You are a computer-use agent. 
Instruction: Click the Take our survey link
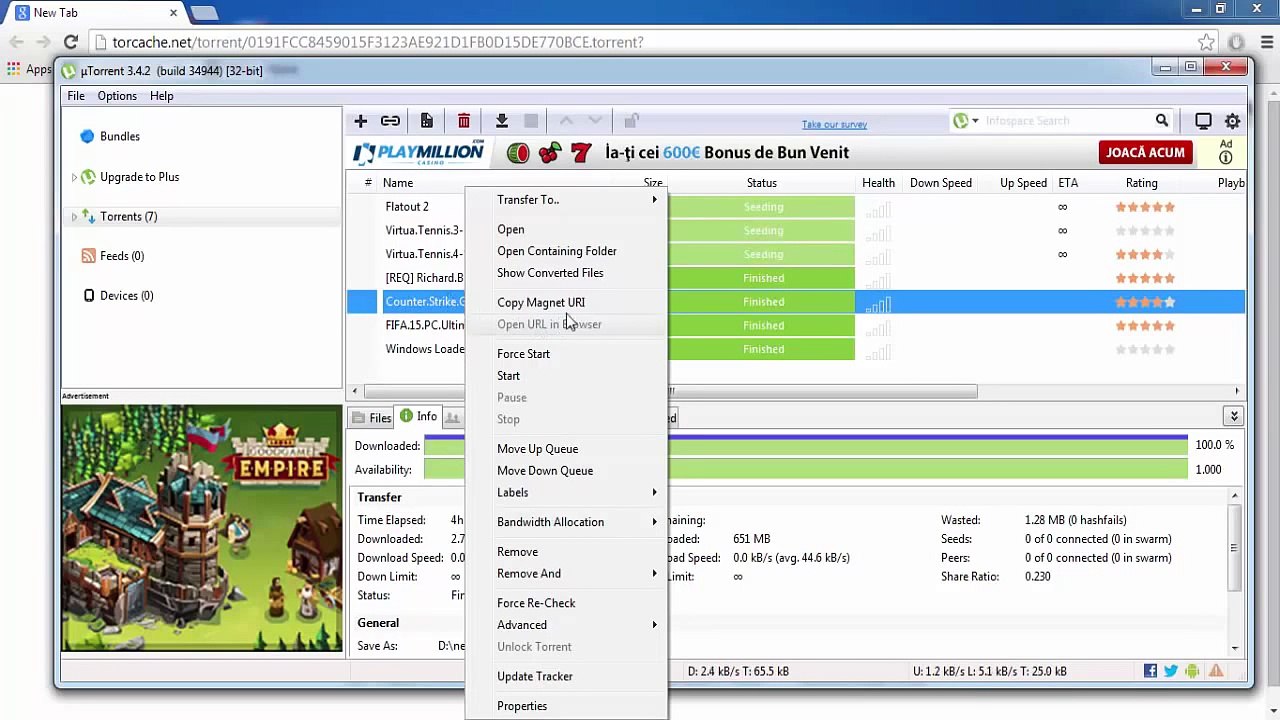tap(834, 124)
